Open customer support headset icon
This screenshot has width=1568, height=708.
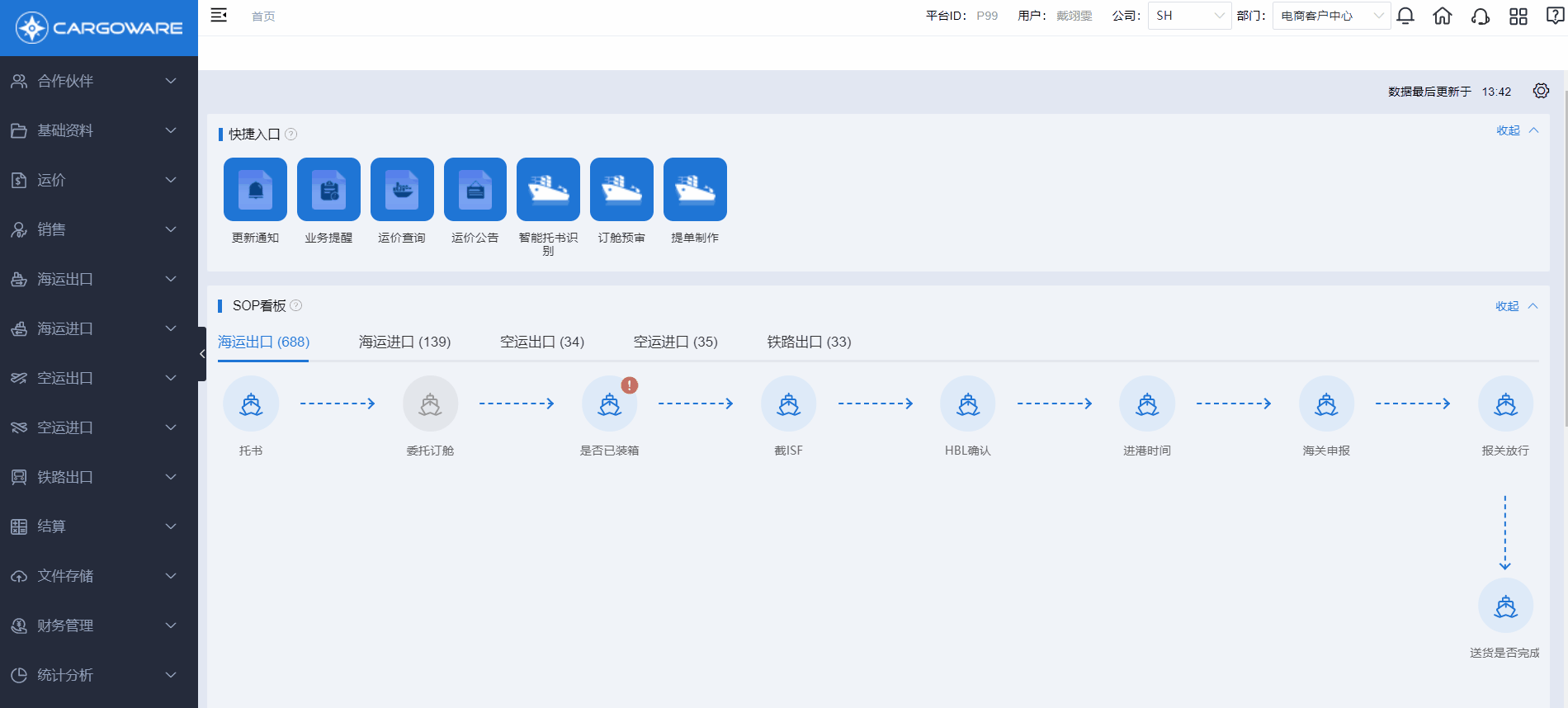click(x=1481, y=16)
